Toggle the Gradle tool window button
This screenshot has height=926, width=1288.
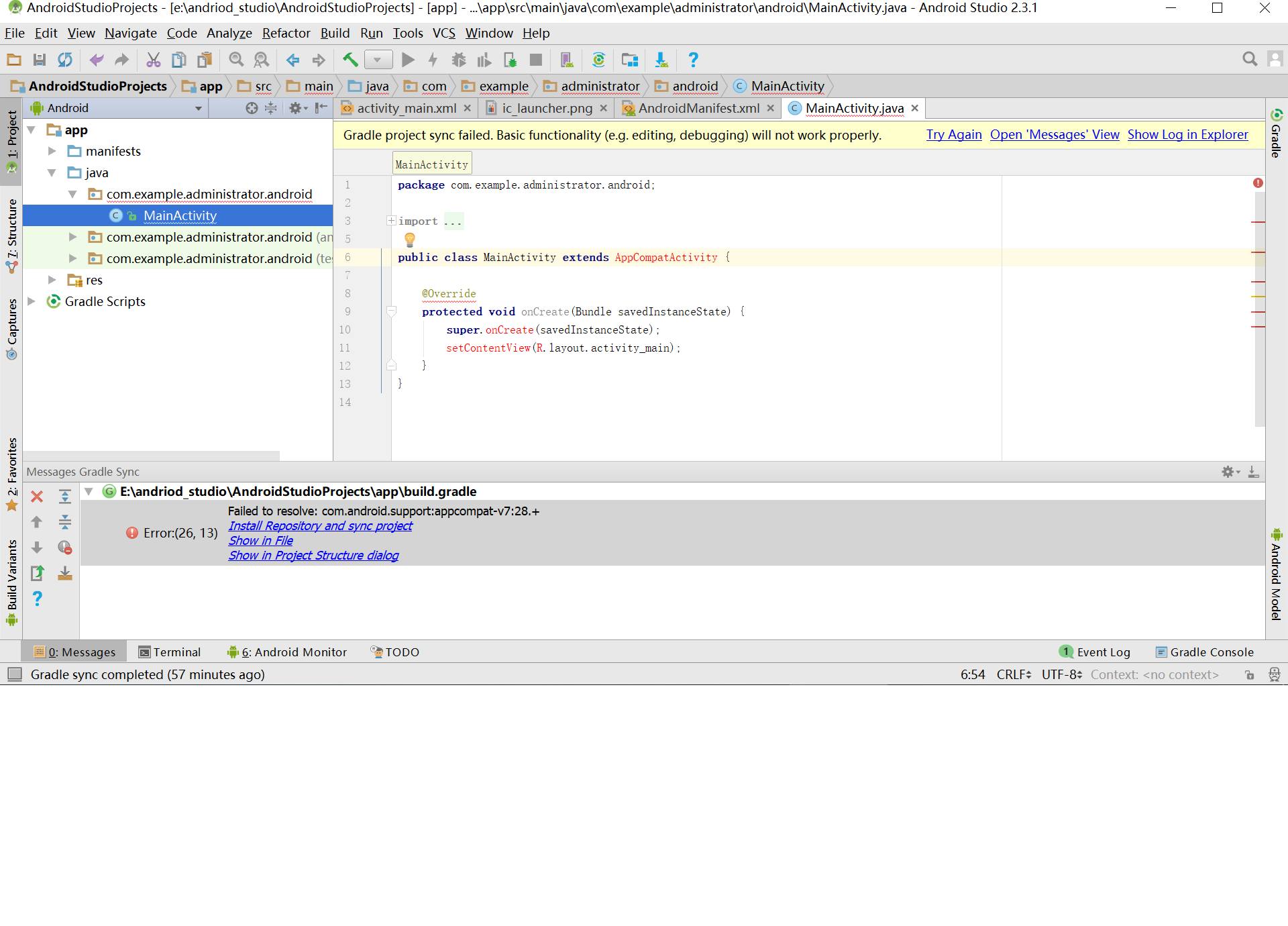click(x=1276, y=134)
